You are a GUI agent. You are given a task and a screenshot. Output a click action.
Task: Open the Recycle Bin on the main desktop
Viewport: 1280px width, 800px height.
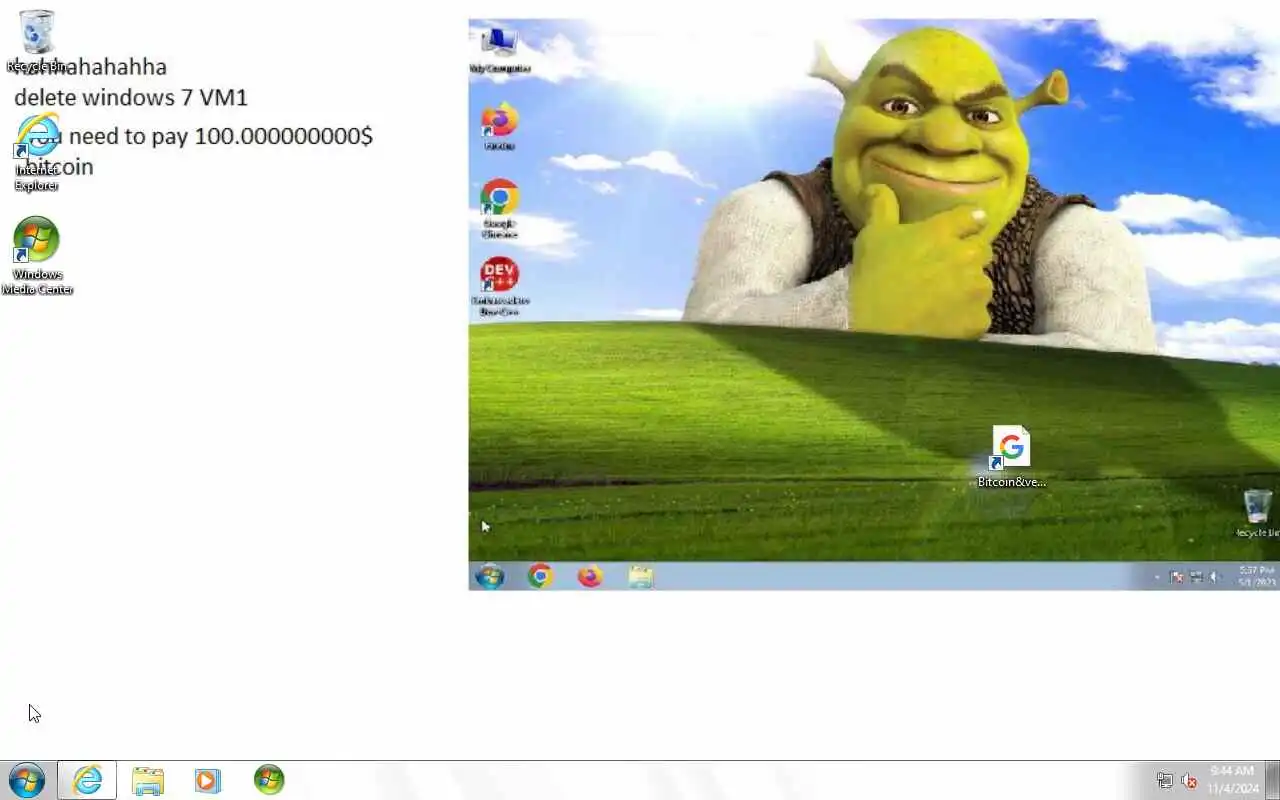[37, 40]
